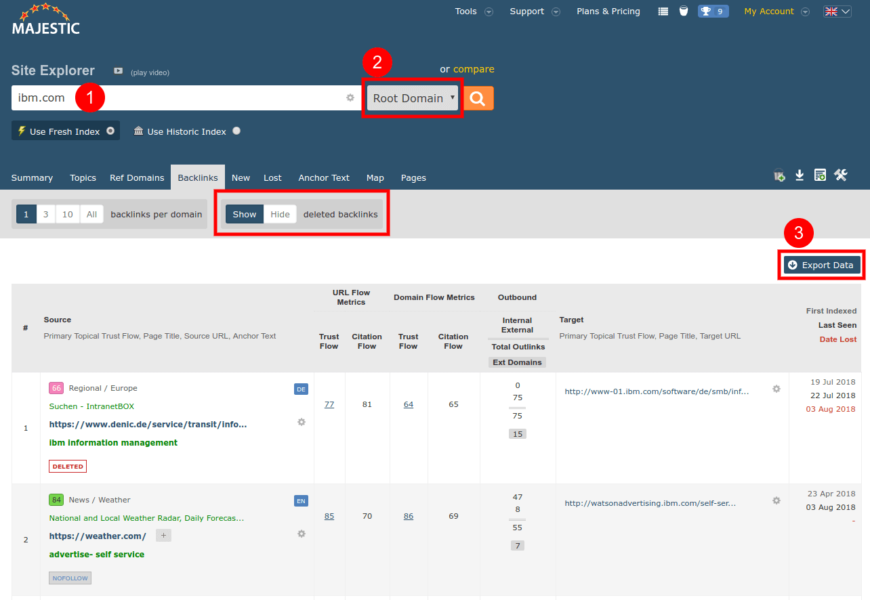Image resolution: width=870 pixels, height=600 pixels.
Task: Click the Ext Domains column label
Action: (517, 362)
